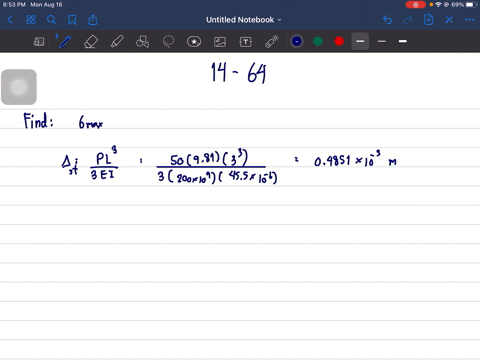Redo the last action
The width and height of the screenshot is (480, 360).
pos(408,20)
